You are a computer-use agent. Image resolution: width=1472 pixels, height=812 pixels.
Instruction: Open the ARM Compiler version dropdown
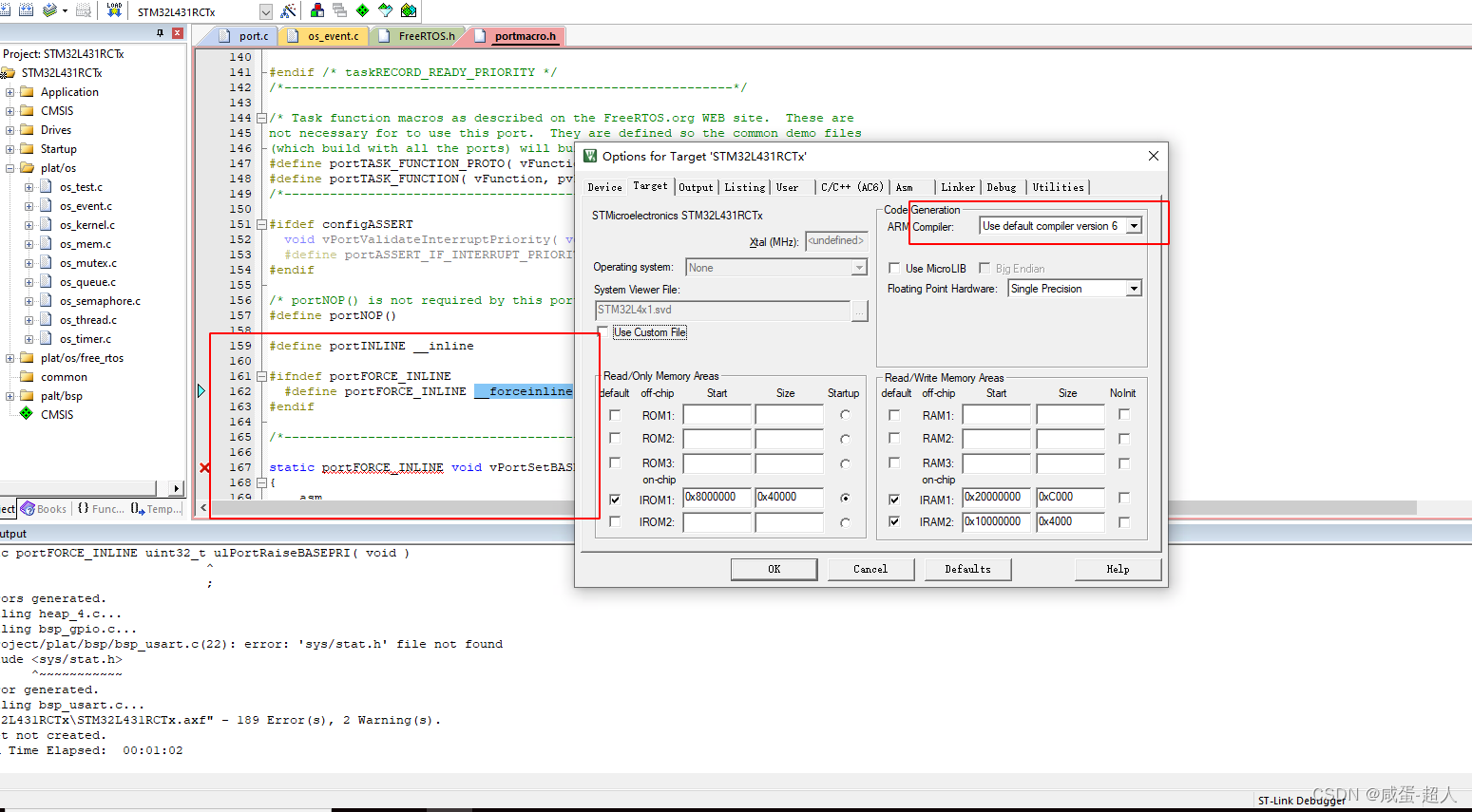(1134, 226)
